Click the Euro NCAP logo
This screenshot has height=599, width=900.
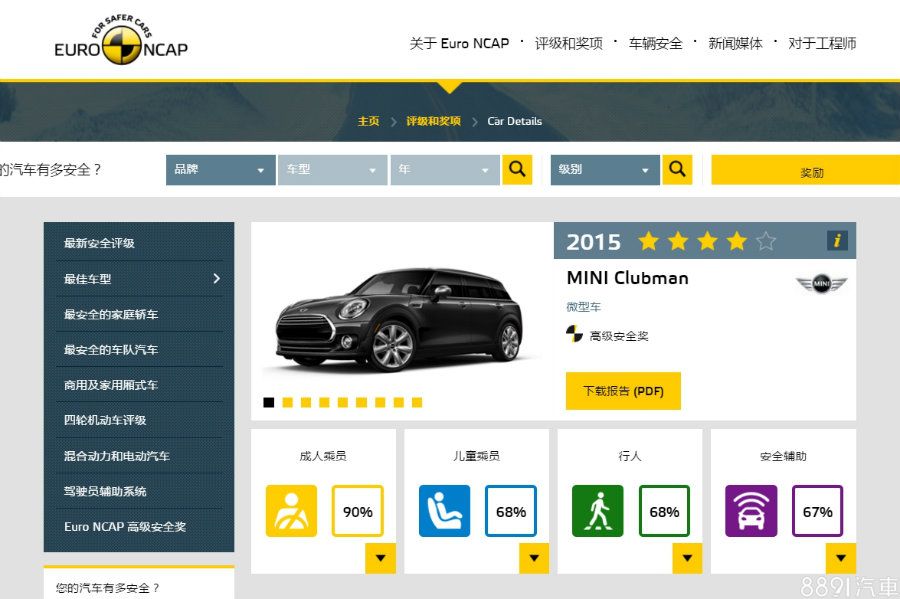pos(121,42)
